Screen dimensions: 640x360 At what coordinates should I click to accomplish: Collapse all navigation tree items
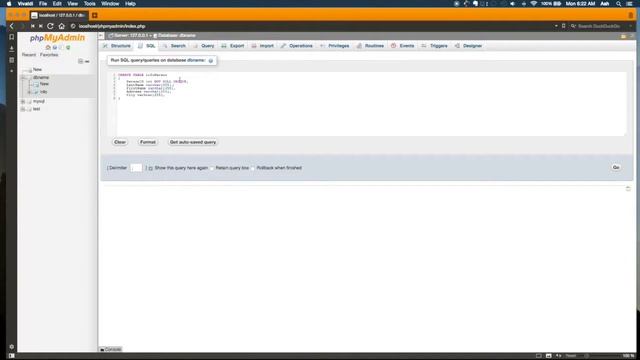point(80,61)
